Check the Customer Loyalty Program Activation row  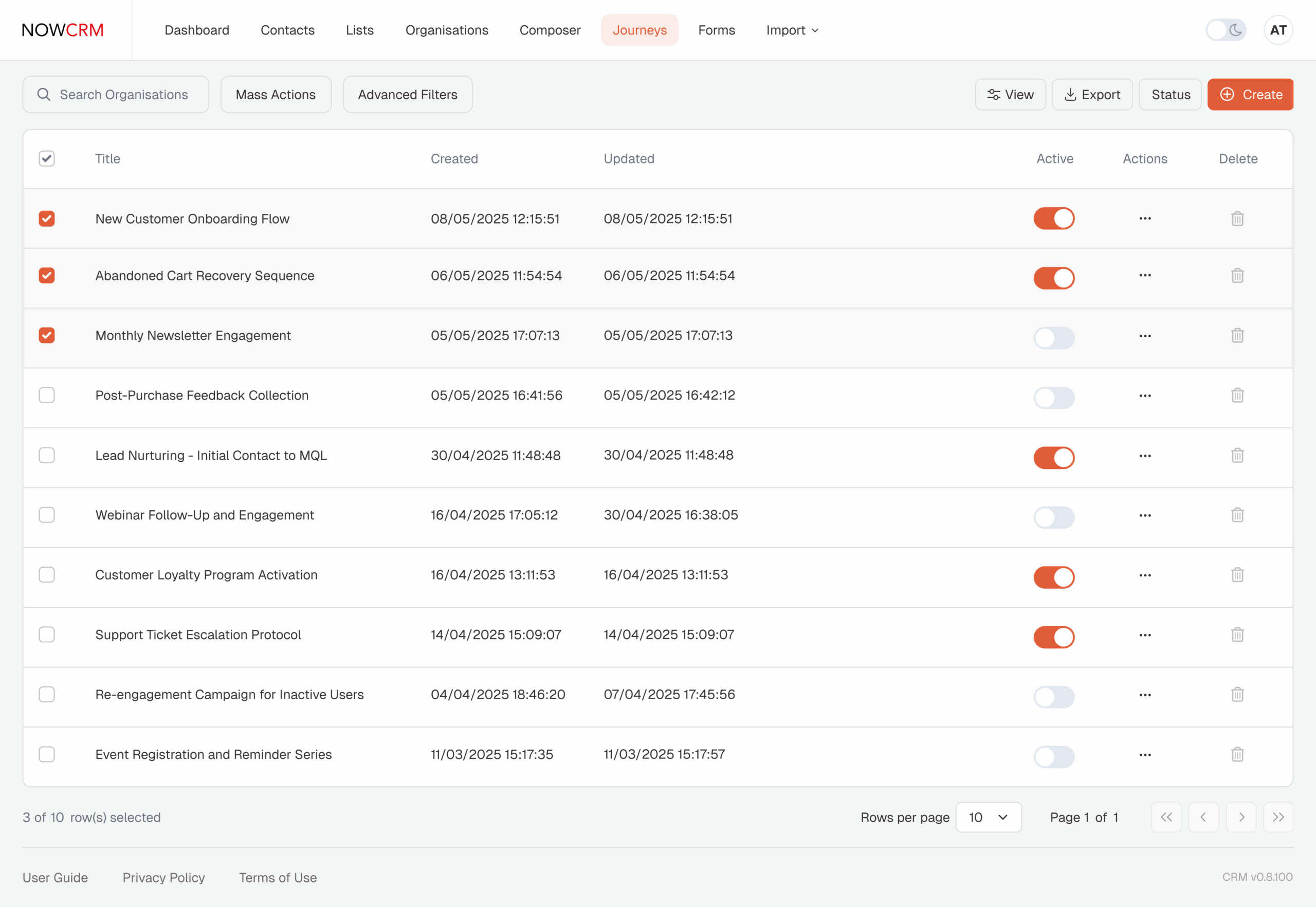(47, 574)
